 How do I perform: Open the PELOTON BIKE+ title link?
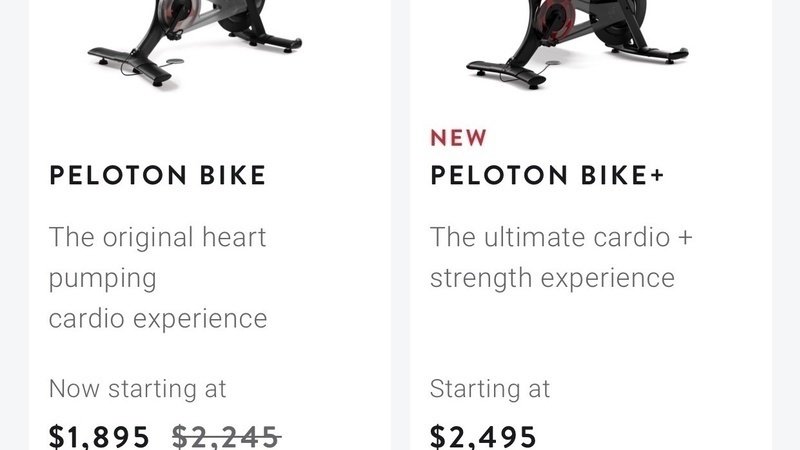pos(547,176)
